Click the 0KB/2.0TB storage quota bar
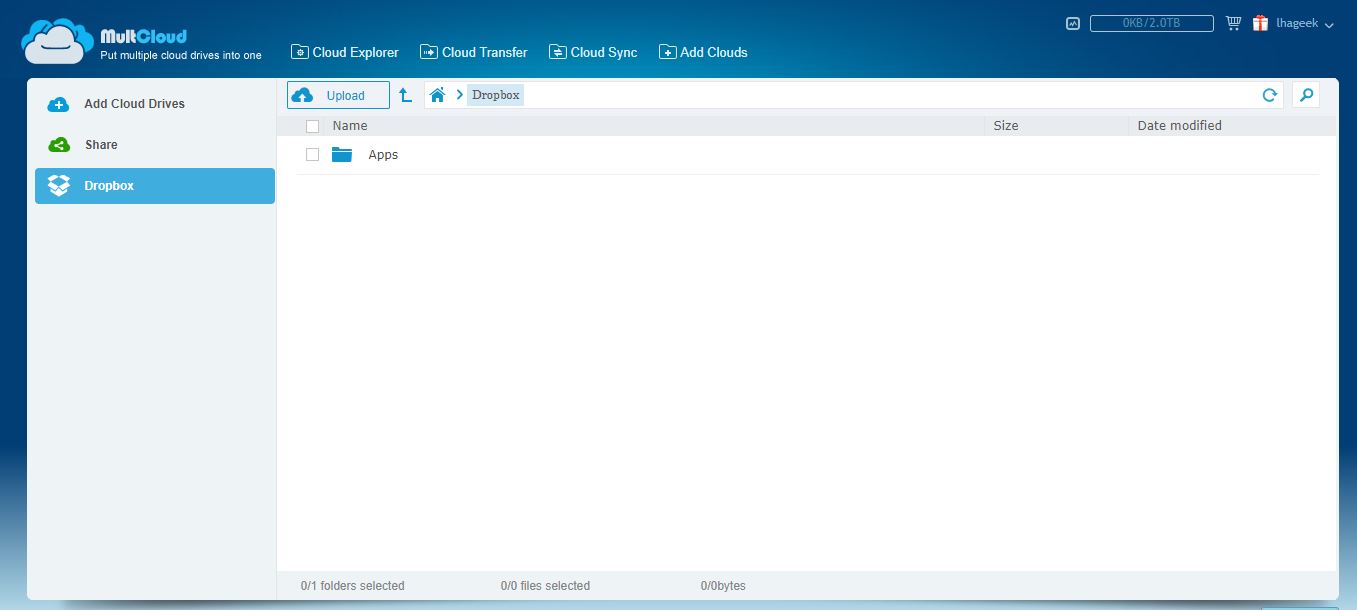Screen dimensions: 1357x610 click(1152, 23)
